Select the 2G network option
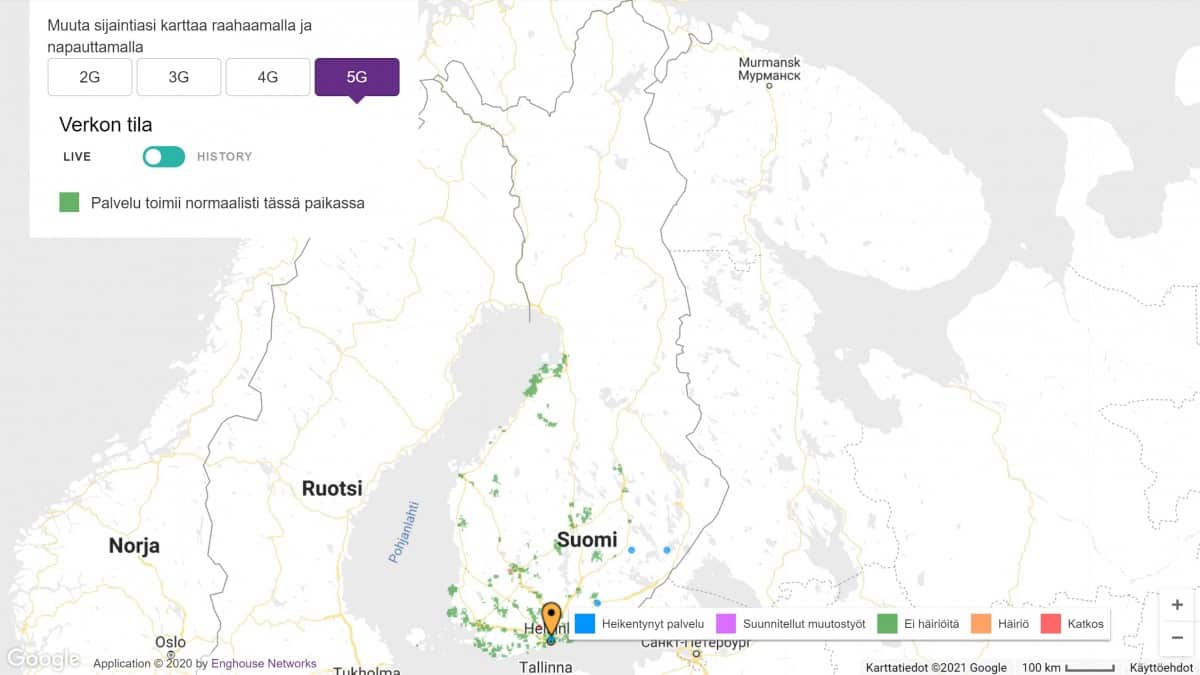Screen dimensions: 1200x675 tap(89, 76)
